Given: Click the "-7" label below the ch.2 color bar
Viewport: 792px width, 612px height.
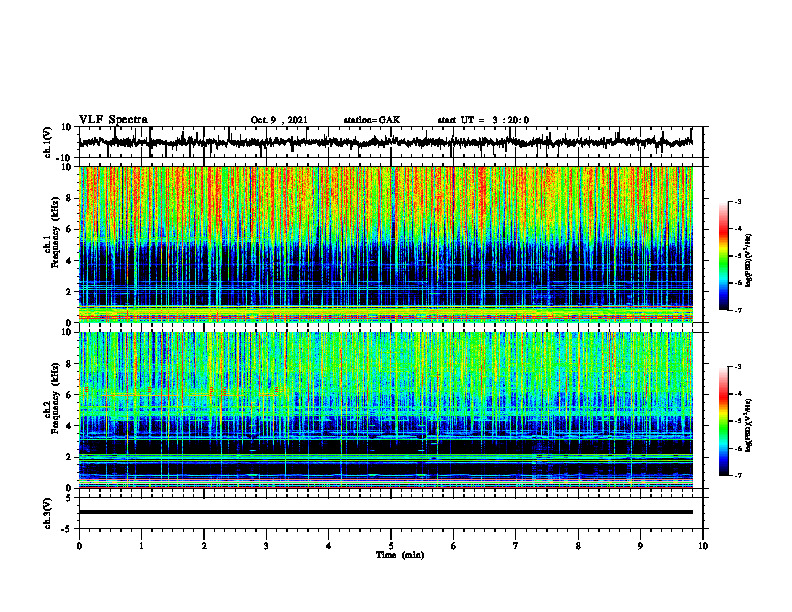Looking at the screenshot, I should [x=737, y=475].
